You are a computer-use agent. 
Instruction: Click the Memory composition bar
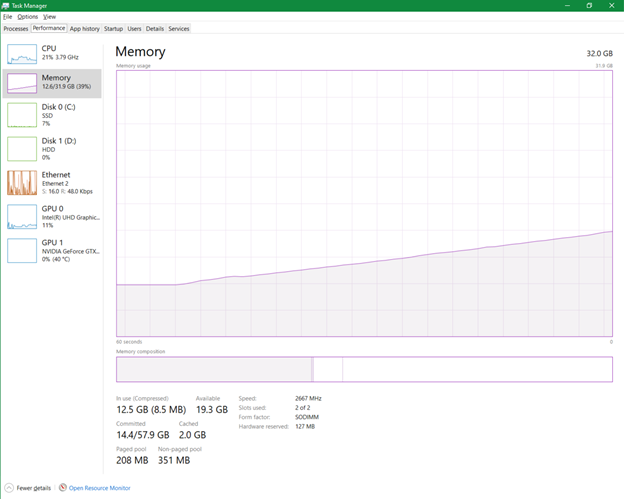363,369
